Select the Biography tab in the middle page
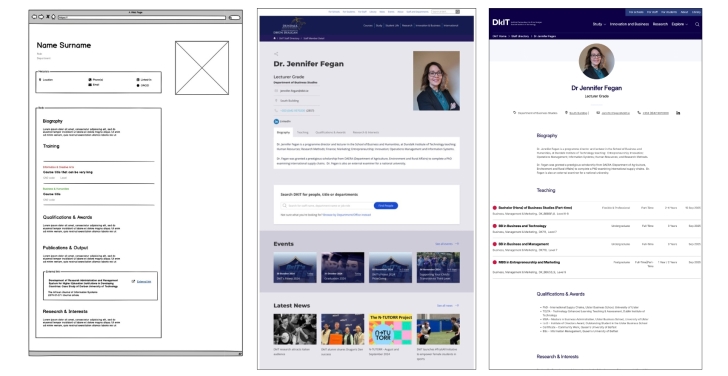This screenshot has height=376, width=728. pos(283,132)
